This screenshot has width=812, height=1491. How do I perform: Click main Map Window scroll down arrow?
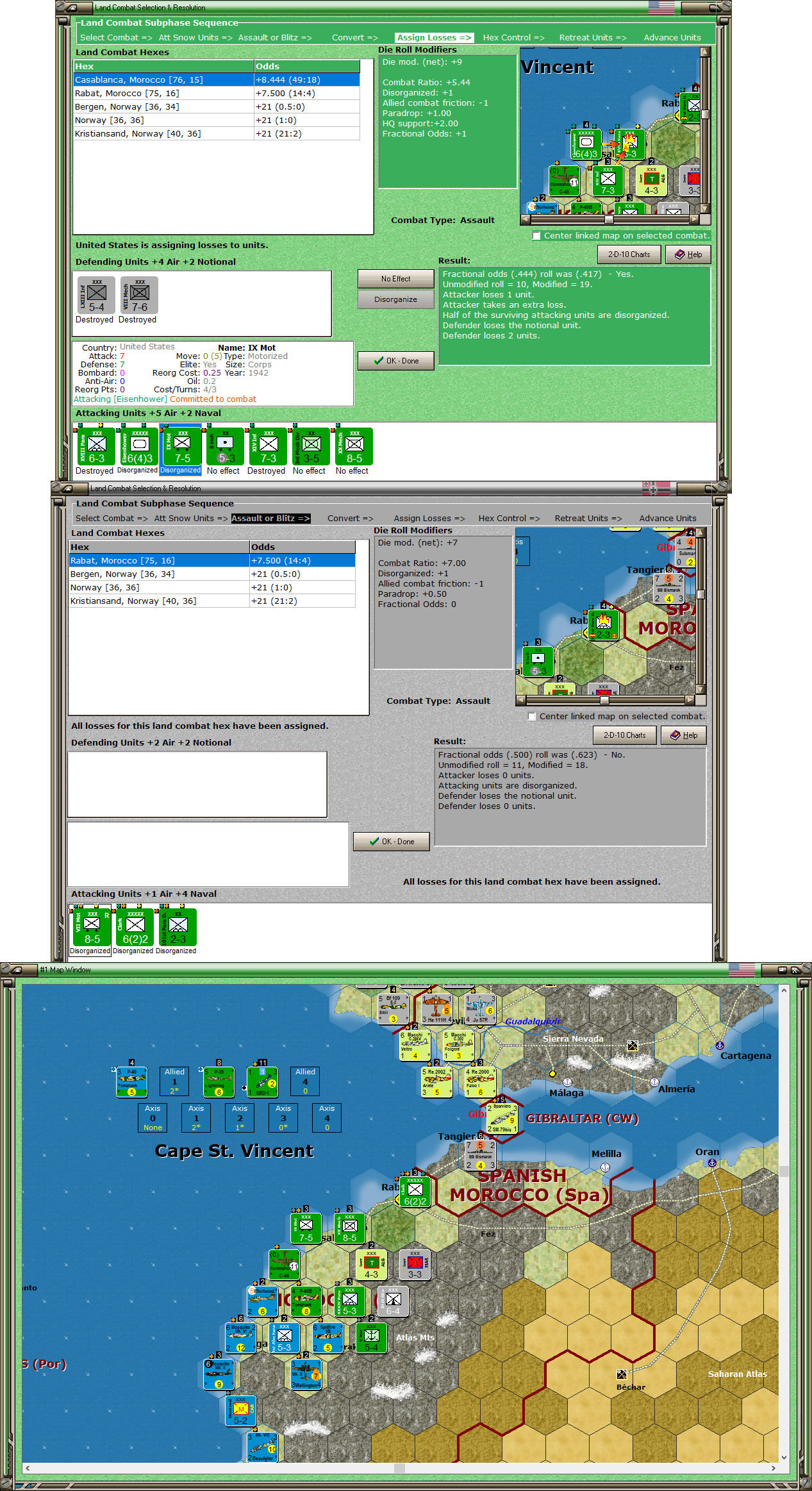coord(784,1457)
